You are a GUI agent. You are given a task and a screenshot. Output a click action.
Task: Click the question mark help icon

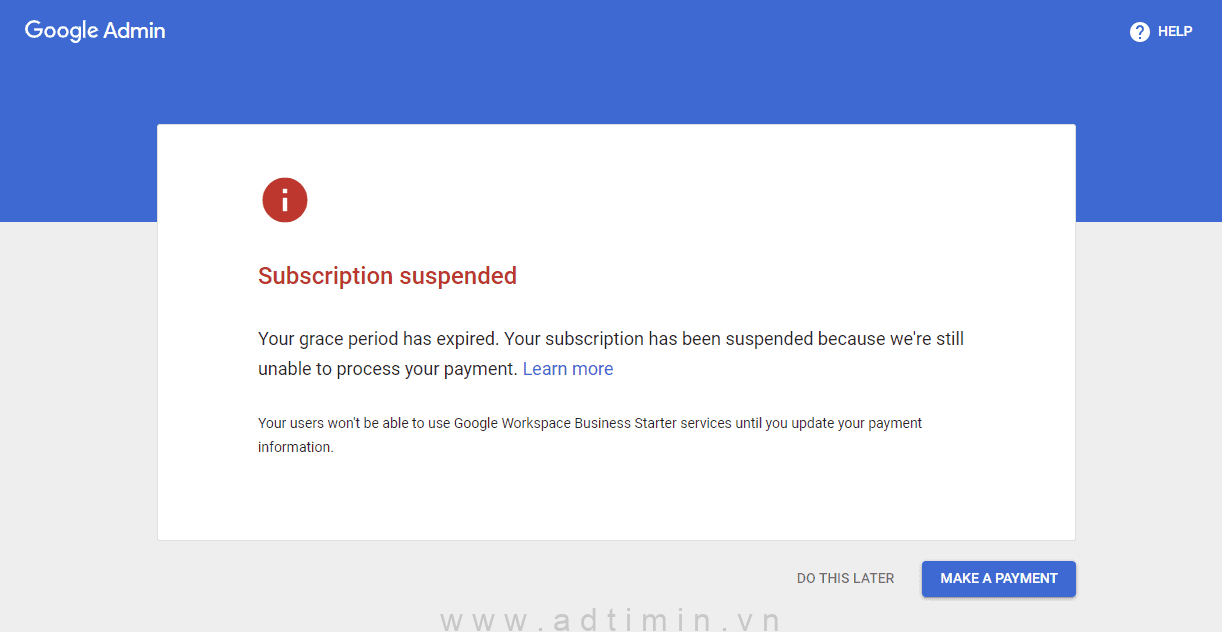click(1139, 32)
